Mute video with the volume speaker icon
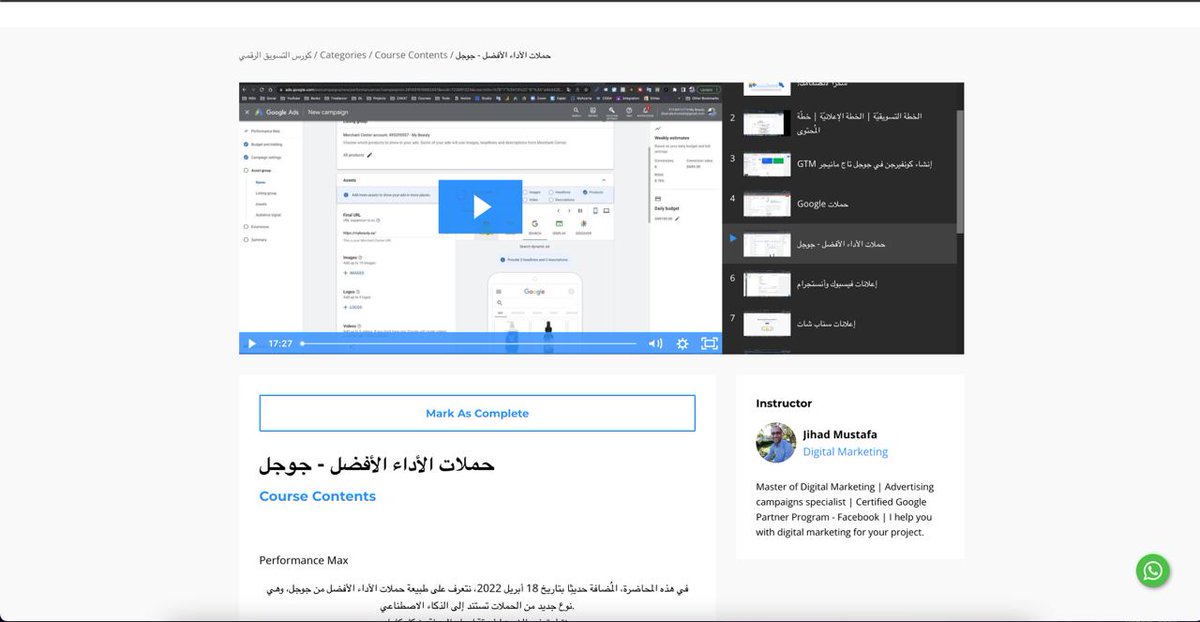Viewport: 1200px width, 622px height. pyautogui.click(x=655, y=344)
